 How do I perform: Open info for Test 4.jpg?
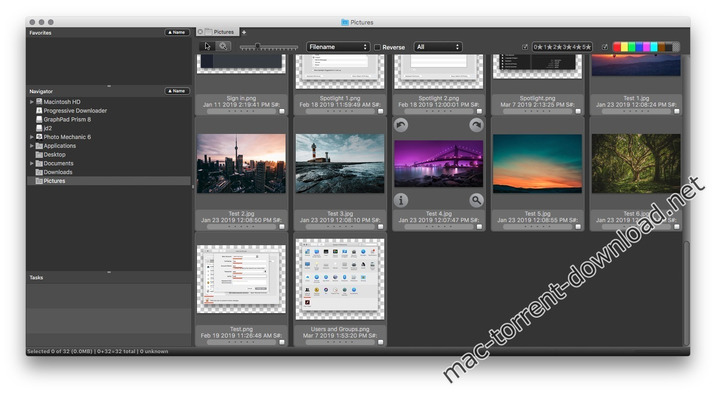(x=401, y=200)
